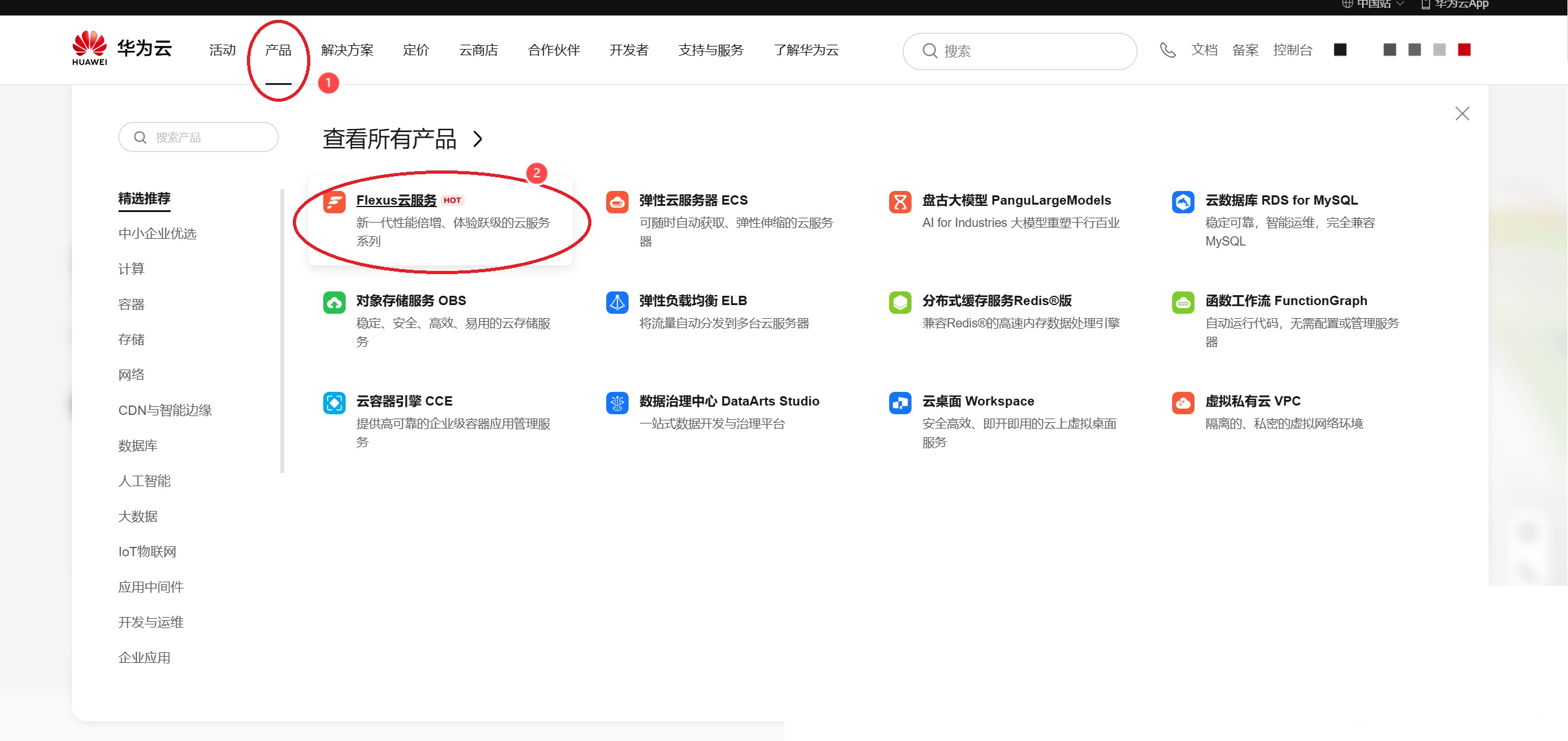Screen dimensions: 1568x741
Task: Click the magnifier icon in top search bar
Action: (930, 51)
